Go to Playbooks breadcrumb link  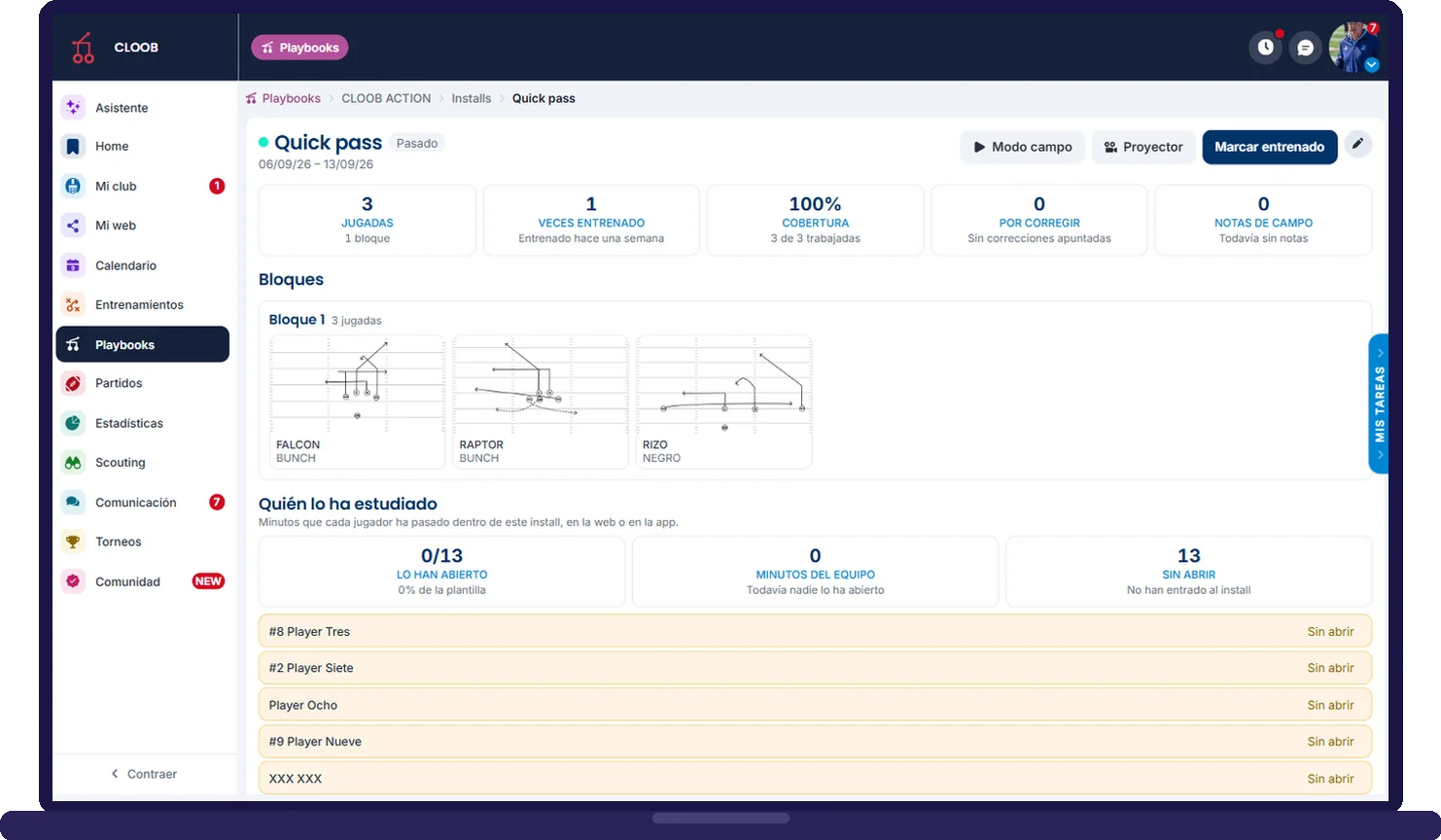click(283, 98)
